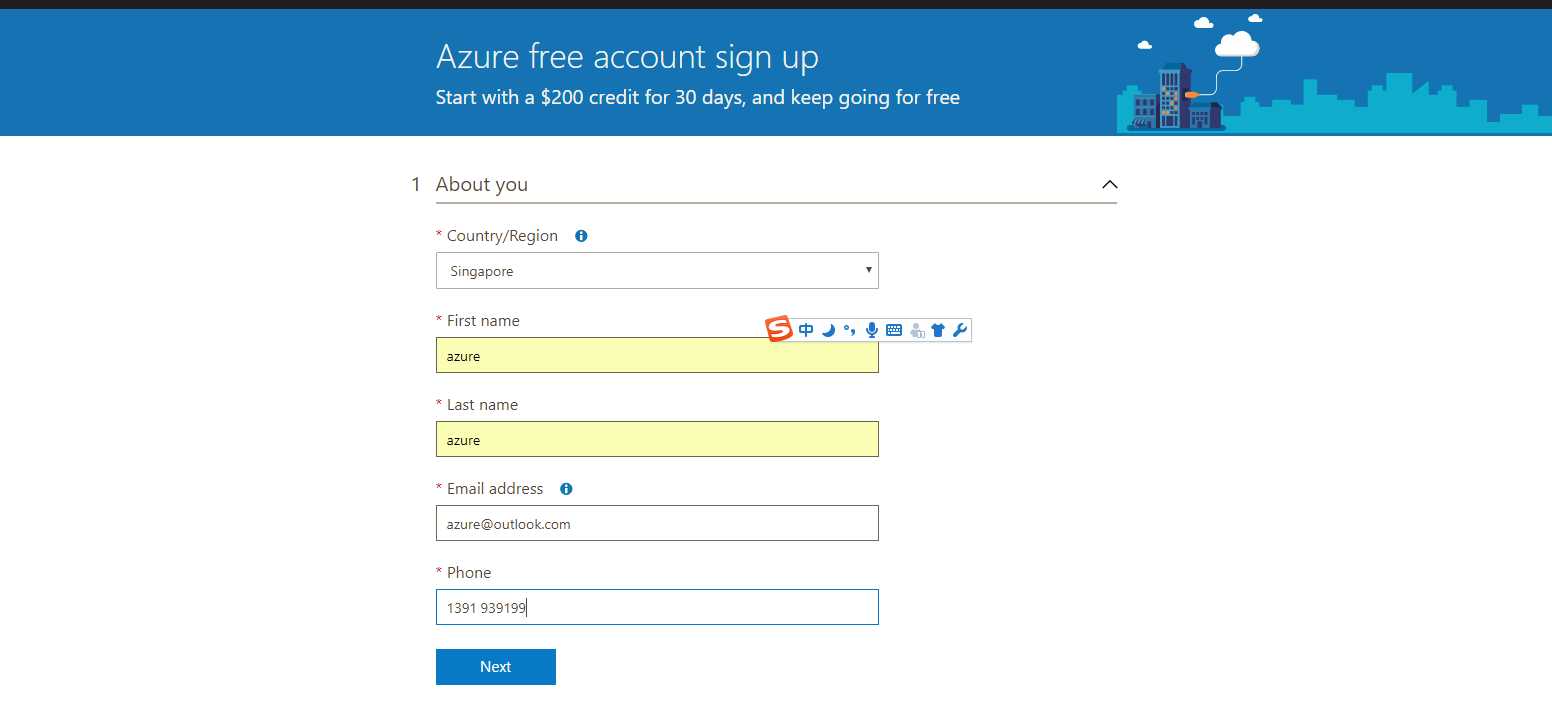Open the skin (t-shirt) icon
Screen dimensions: 1552x710
(x=938, y=330)
